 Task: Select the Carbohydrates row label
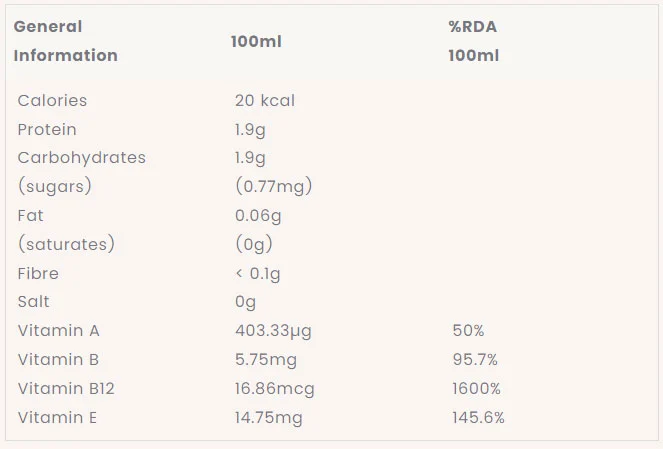click(82, 157)
